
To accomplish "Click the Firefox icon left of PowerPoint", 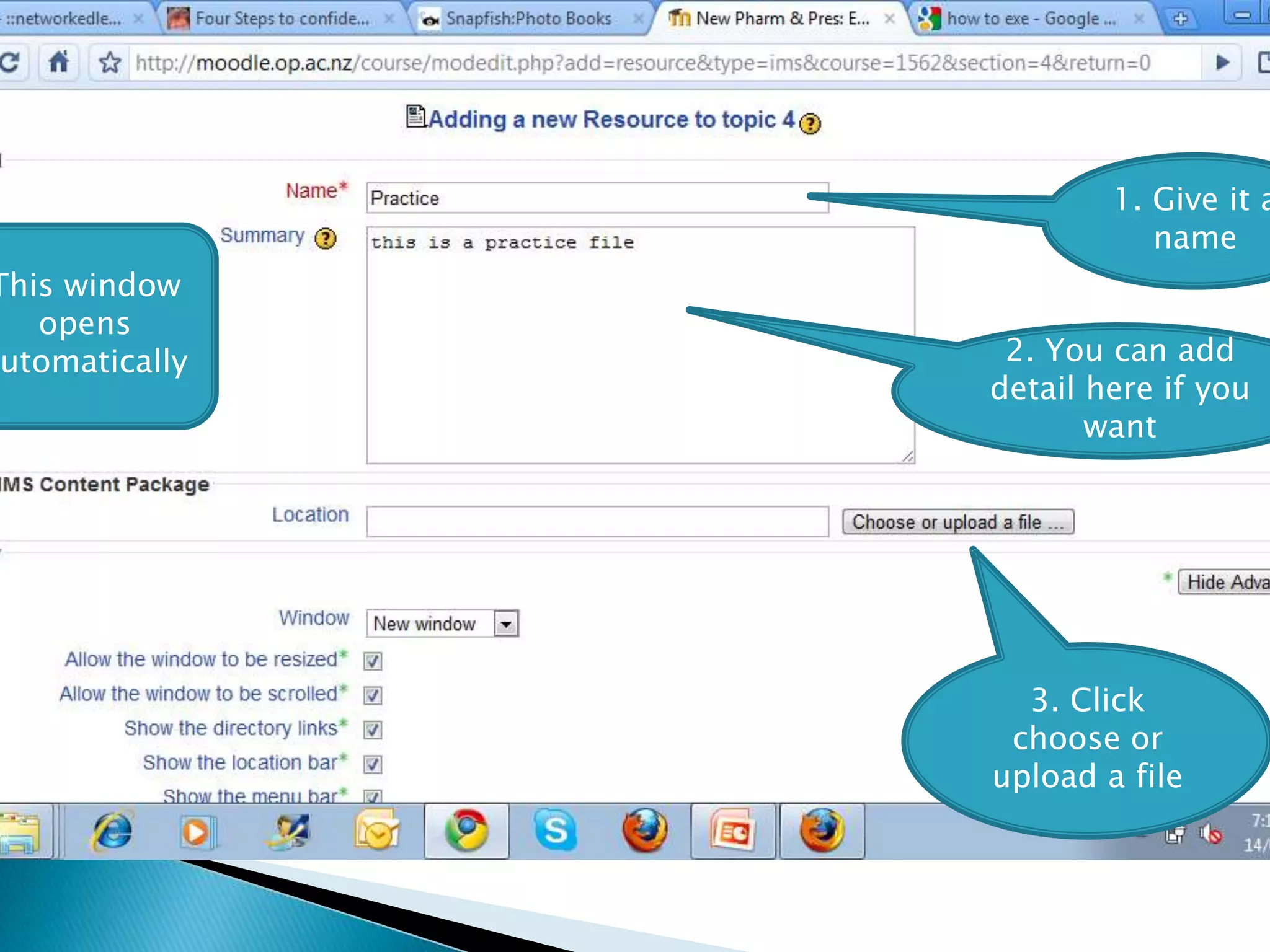I will tap(645, 831).
